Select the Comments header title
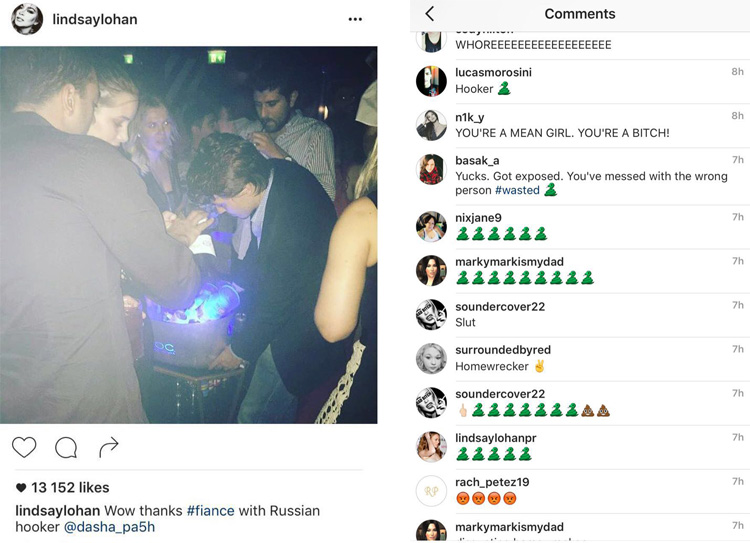The width and height of the screenshot is (750, 543). coord(580,14)
